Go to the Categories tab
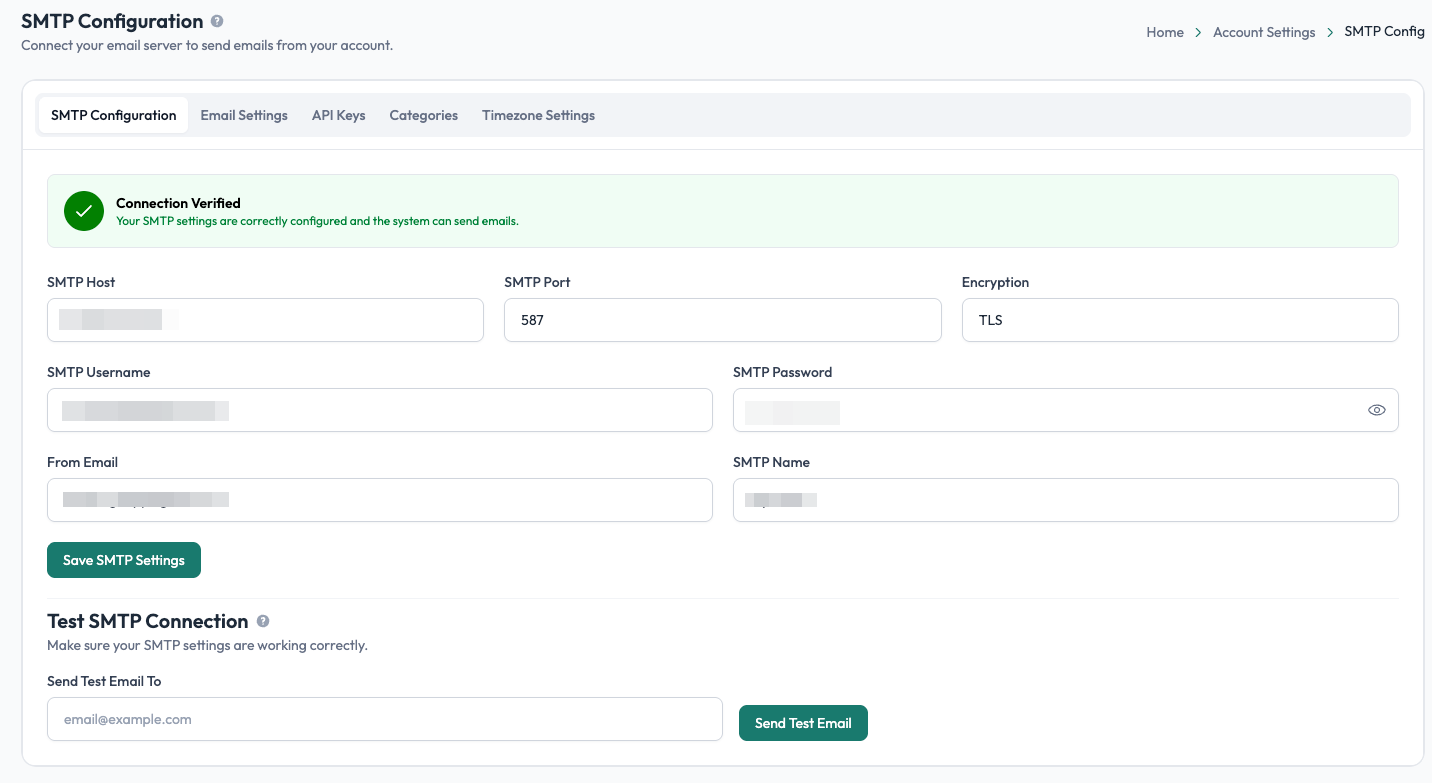 (x=424, y=115)
